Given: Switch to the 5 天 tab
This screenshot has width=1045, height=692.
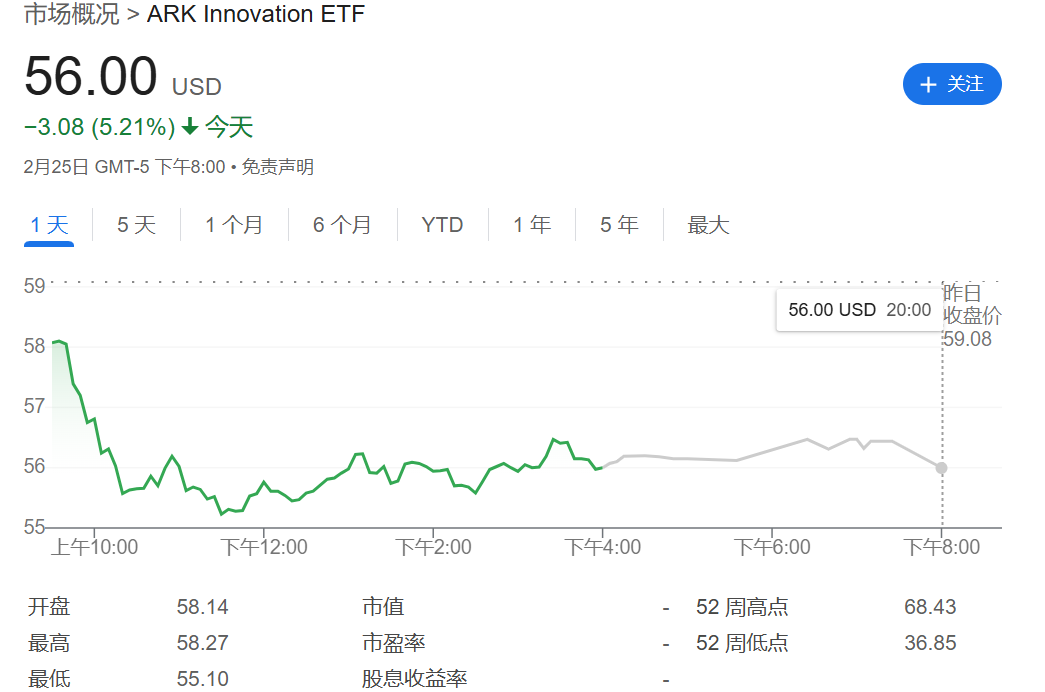Looking at the screenshot, I should (136, 225).
